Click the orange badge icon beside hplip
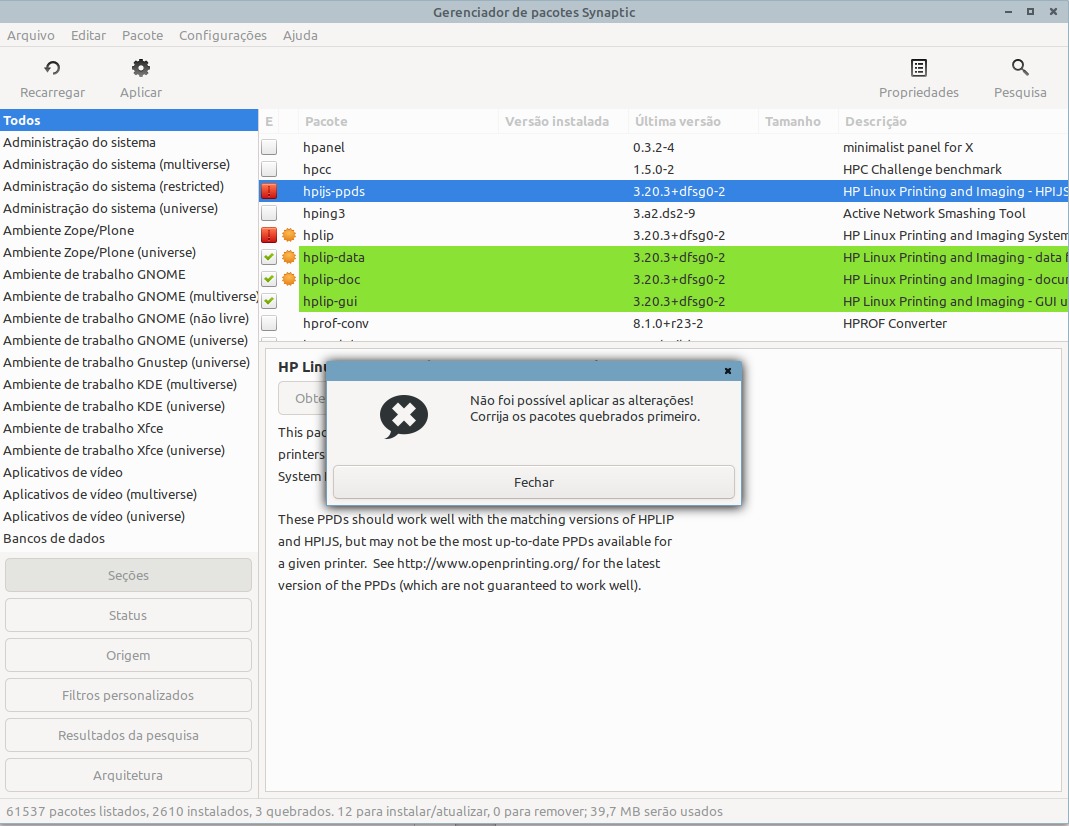 [x=289, y=235]
